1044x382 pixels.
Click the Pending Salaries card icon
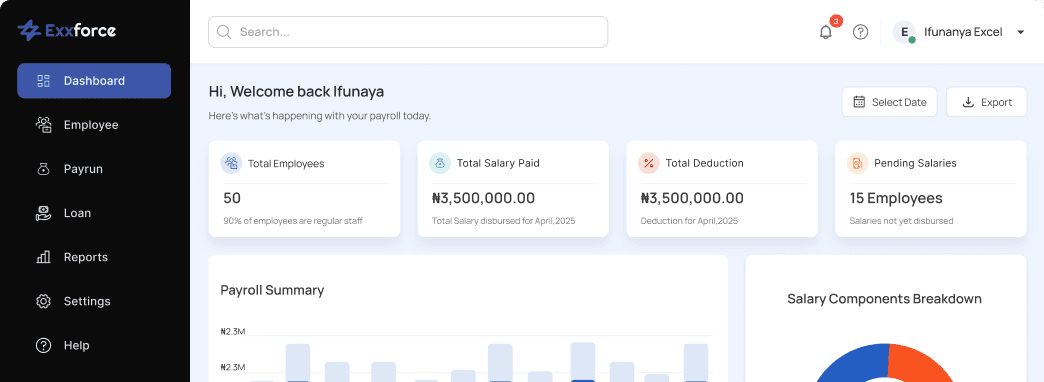click(858, 163)
